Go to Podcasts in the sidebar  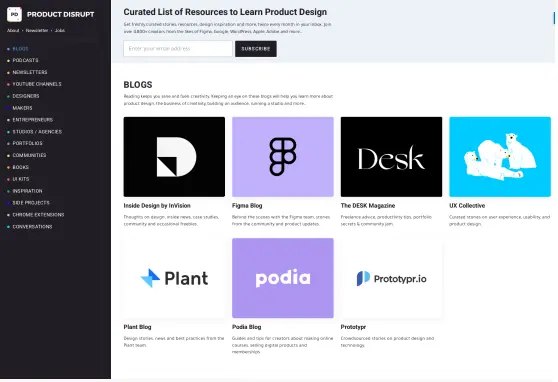tap(25, 61)
